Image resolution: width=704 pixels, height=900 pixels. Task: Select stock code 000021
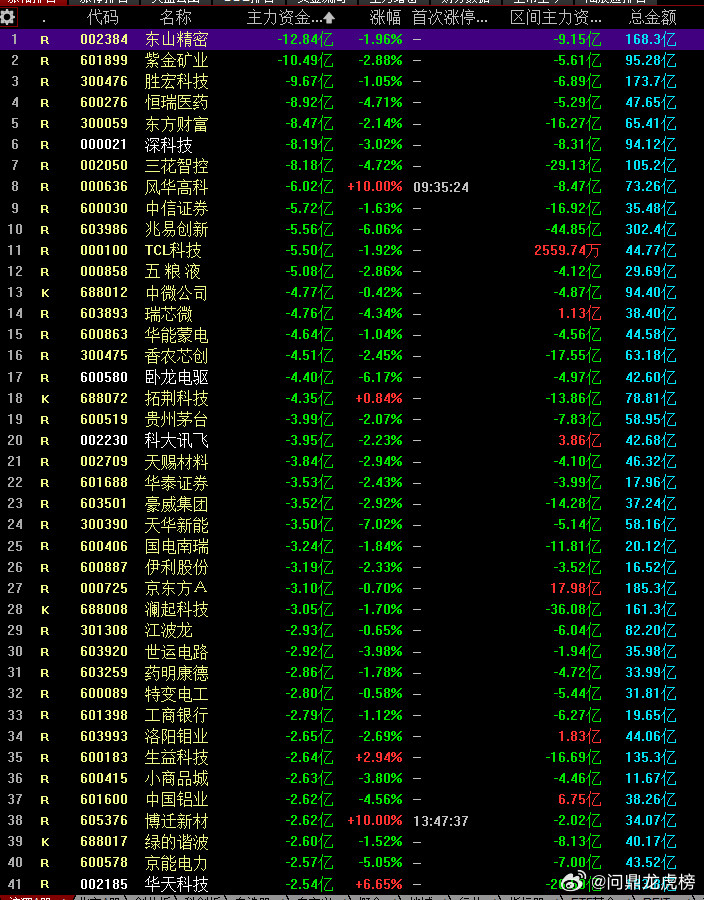104,145
